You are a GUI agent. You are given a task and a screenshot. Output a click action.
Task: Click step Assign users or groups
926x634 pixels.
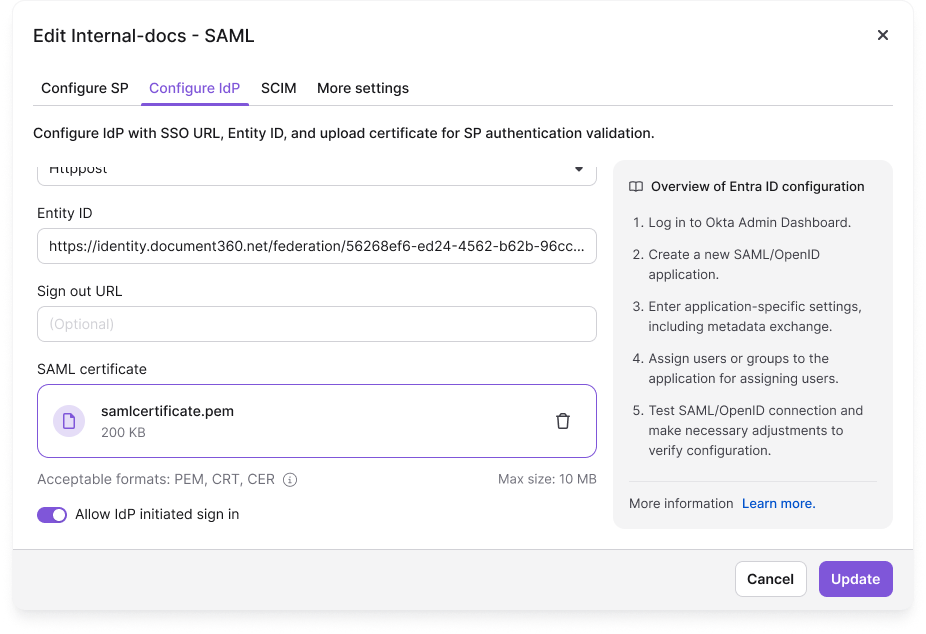pos(744,368)
